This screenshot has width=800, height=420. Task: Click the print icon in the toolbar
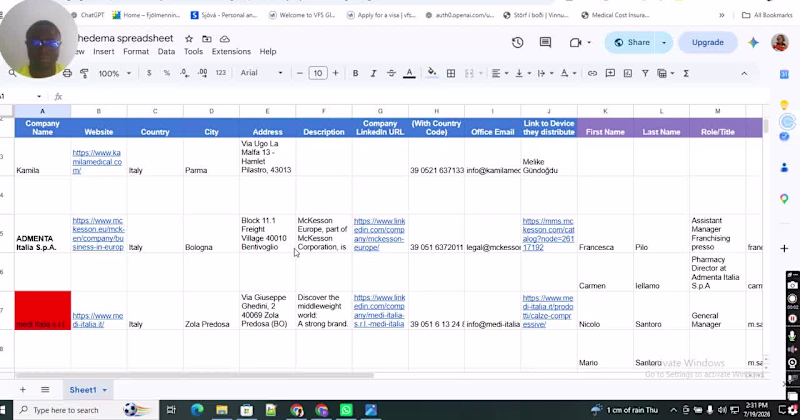[67, 73]
